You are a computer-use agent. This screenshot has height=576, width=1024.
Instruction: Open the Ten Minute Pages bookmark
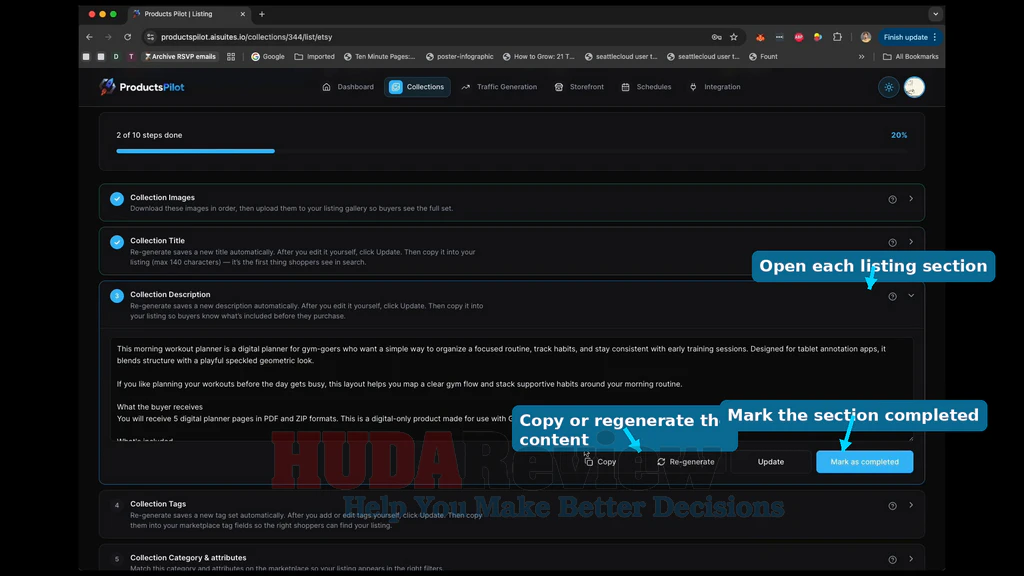point(379,57)
